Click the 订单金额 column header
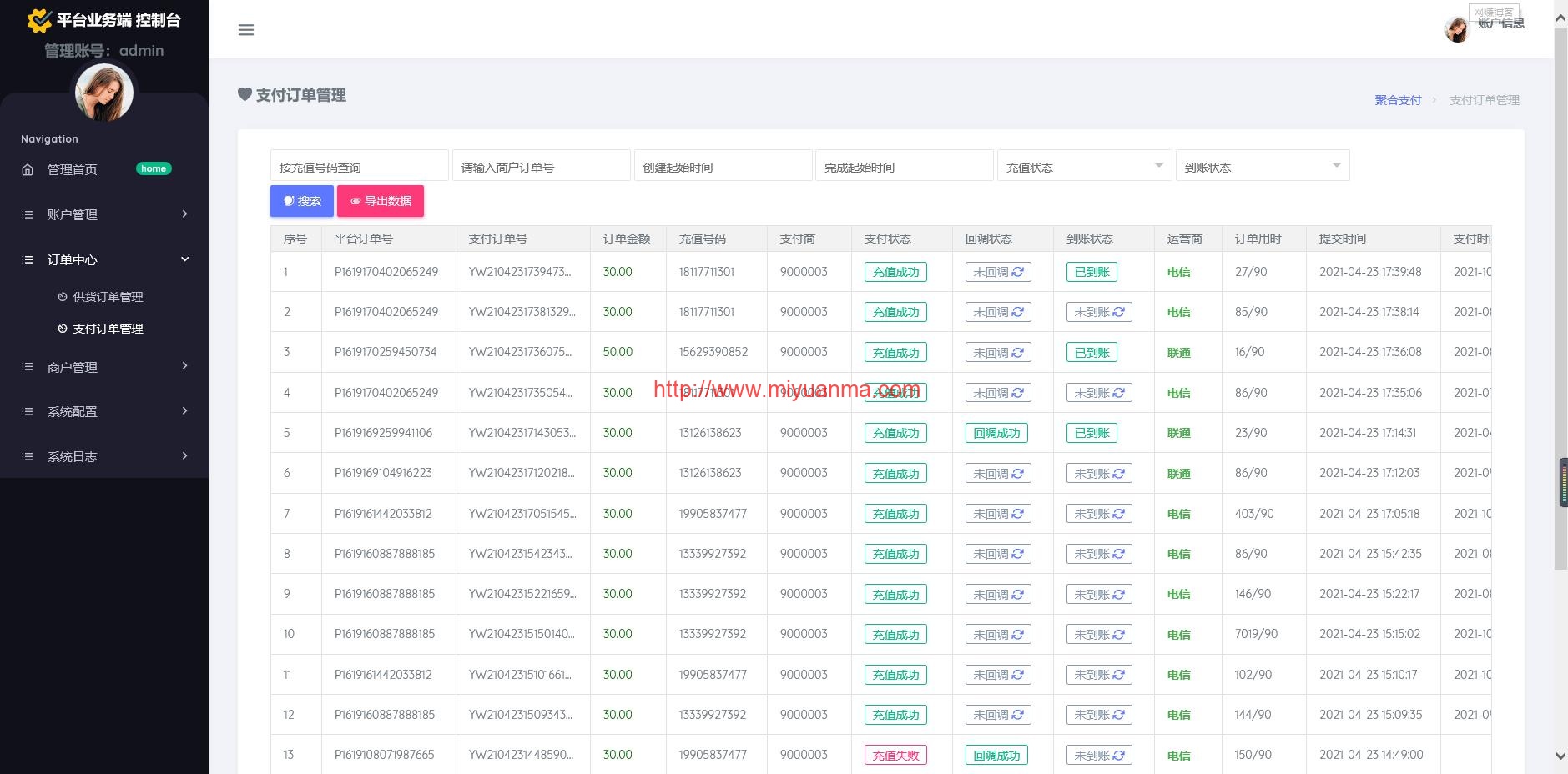Image resolution: width=1568 pixels, height=774 pixels. click(627, 239)
